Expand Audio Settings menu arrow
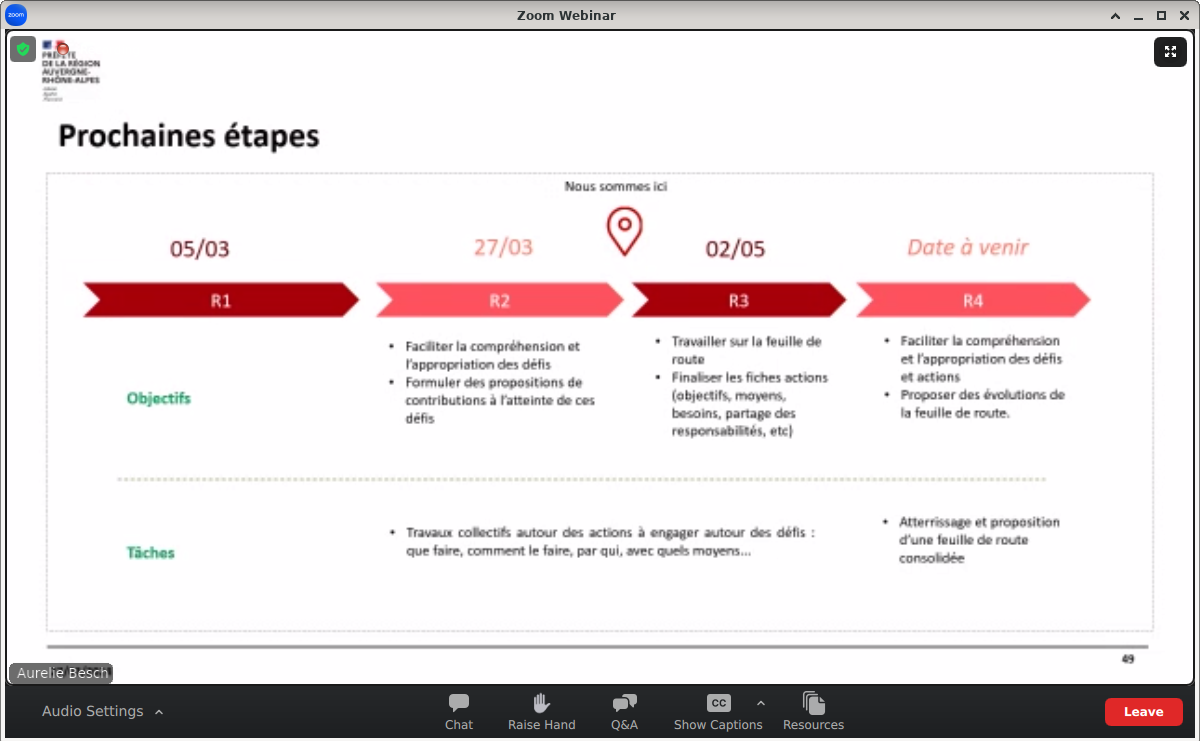Screen dimensions: 1200x741 tap(159, 712)
